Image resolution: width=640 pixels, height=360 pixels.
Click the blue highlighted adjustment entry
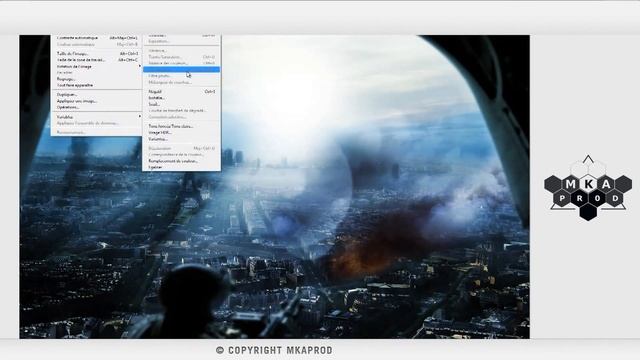pos(182,69)
